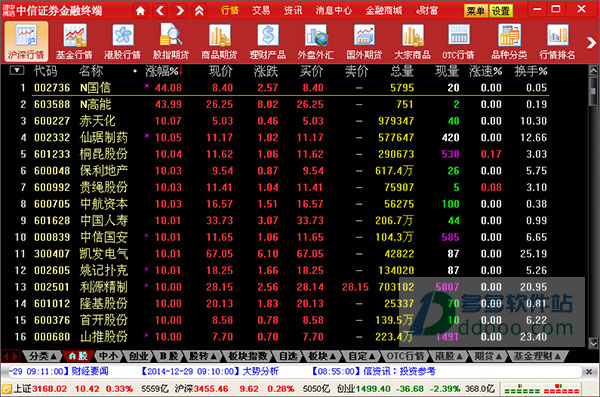Switch to the 创业 tab
Screen dimensions: 600x397
138,356
